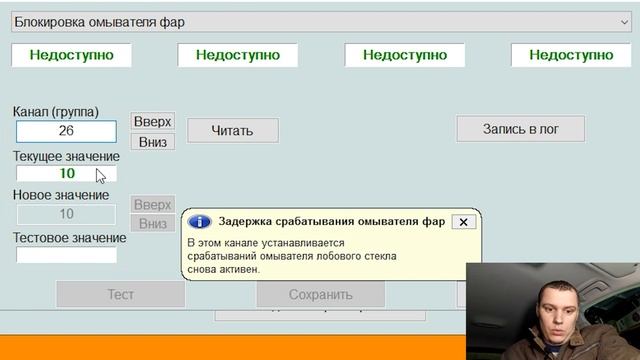Screen dimensions: 640x360
Task: Click the Тест button
Action: pos(120,294)
